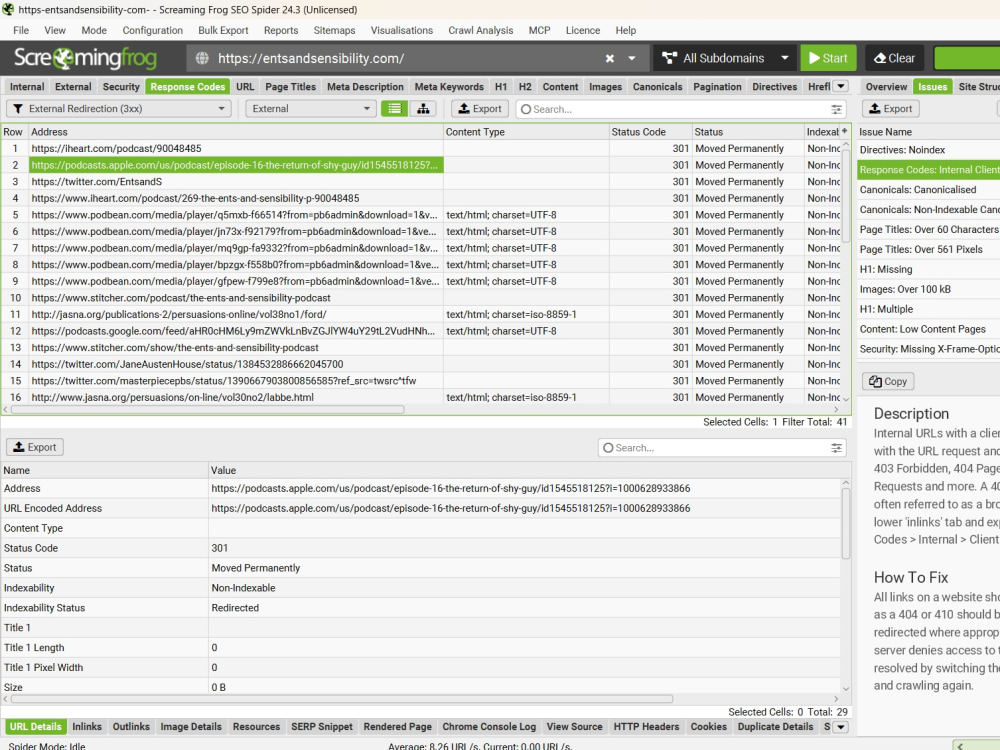Export the URL details lower table
This screenshot has height=750, width=1000.
(x=35, y=447)
